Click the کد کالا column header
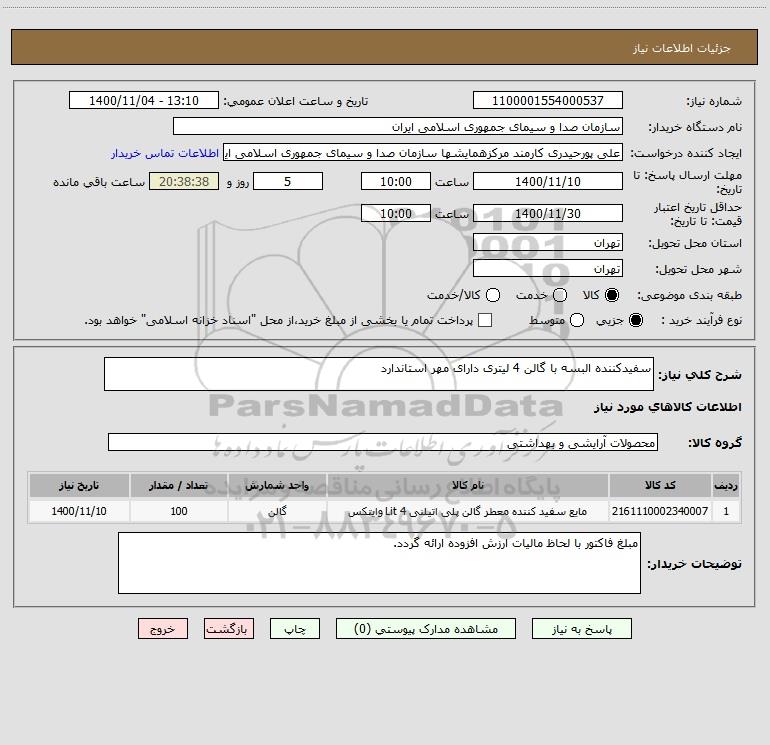 coord(660,486)
